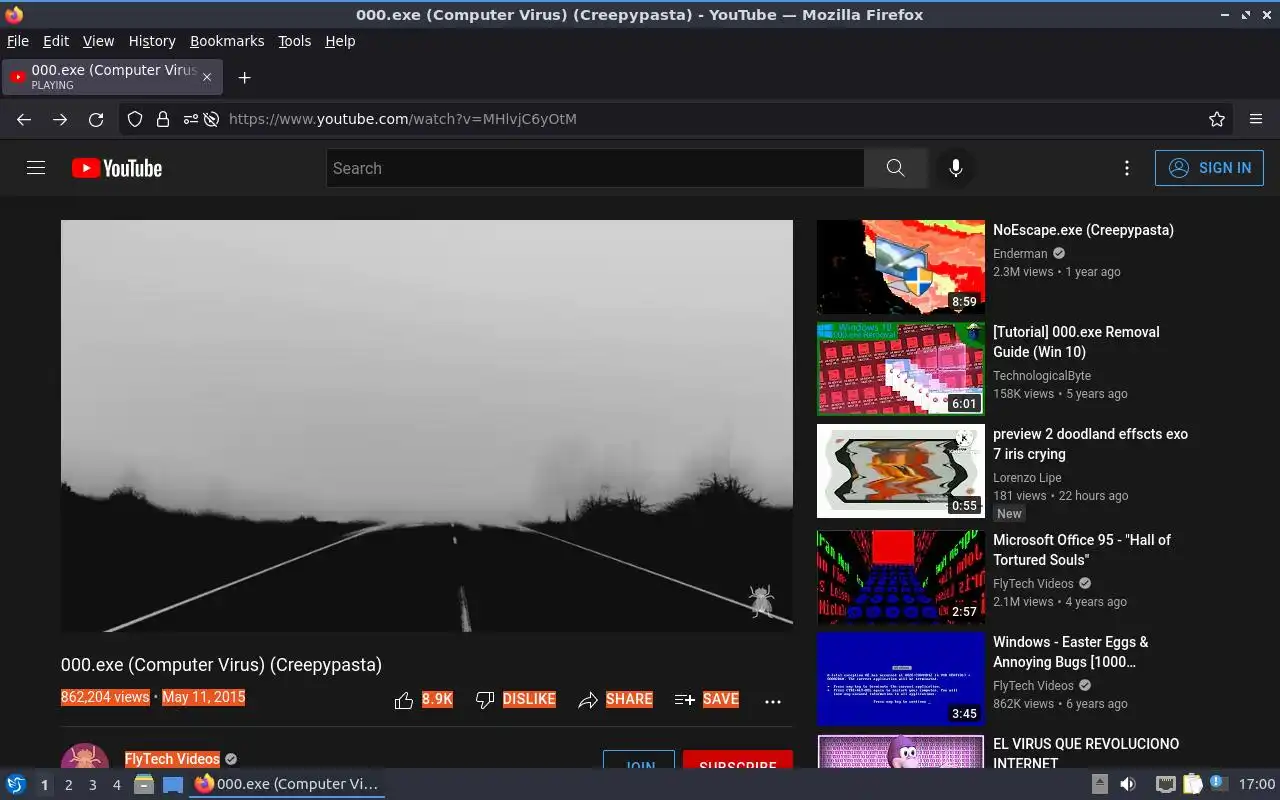This screenshot has height=800, width=1280.
Task: Click 'Lorenzo Lipe' channel name
Action: click(x=1027, y=478)
